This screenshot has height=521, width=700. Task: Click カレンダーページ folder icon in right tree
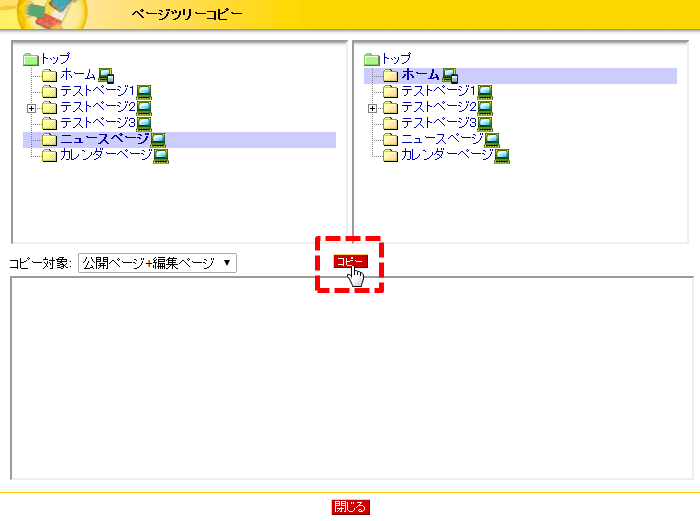pos(390,155)
